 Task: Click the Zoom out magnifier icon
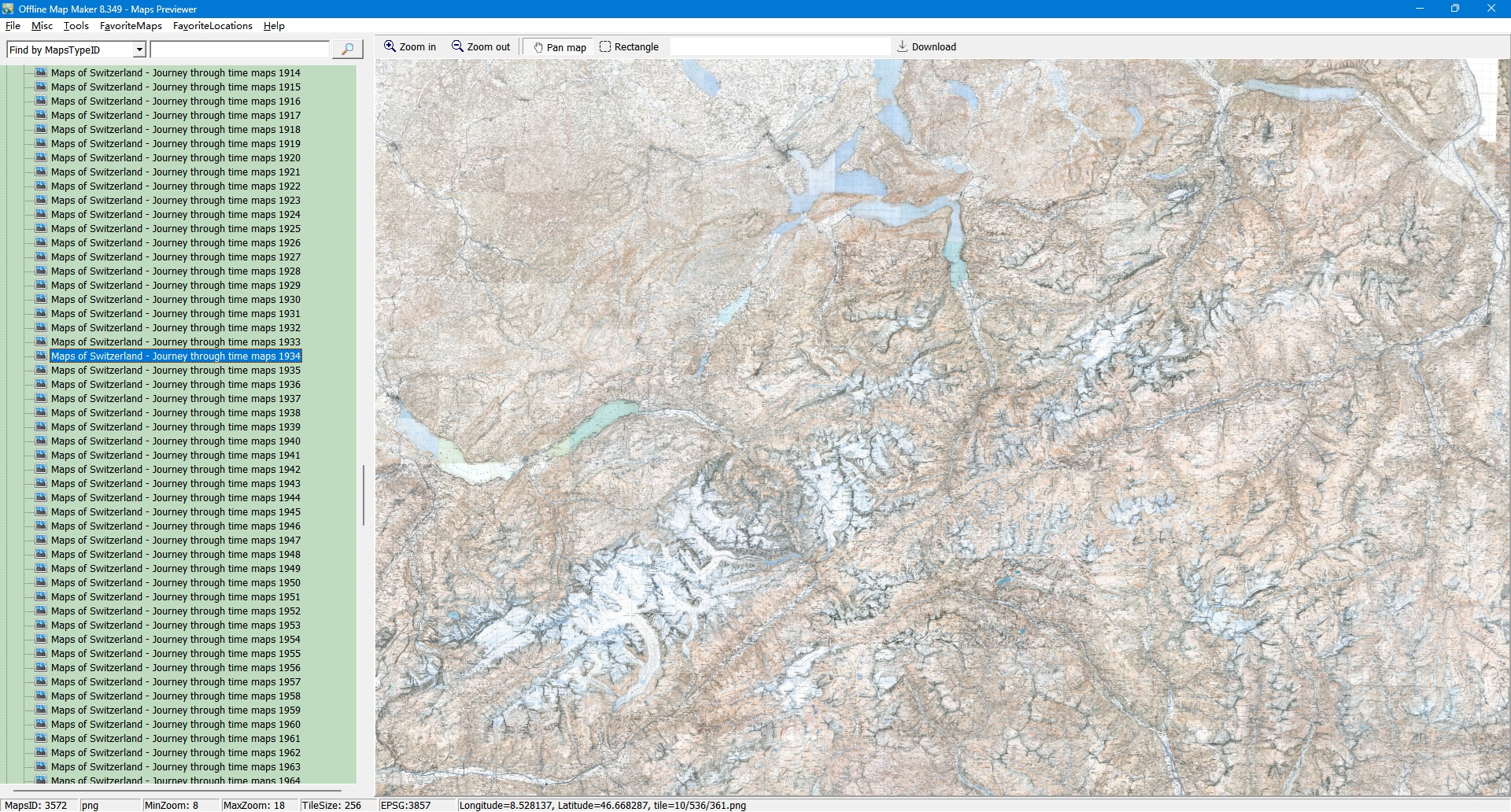pos(457,46)
